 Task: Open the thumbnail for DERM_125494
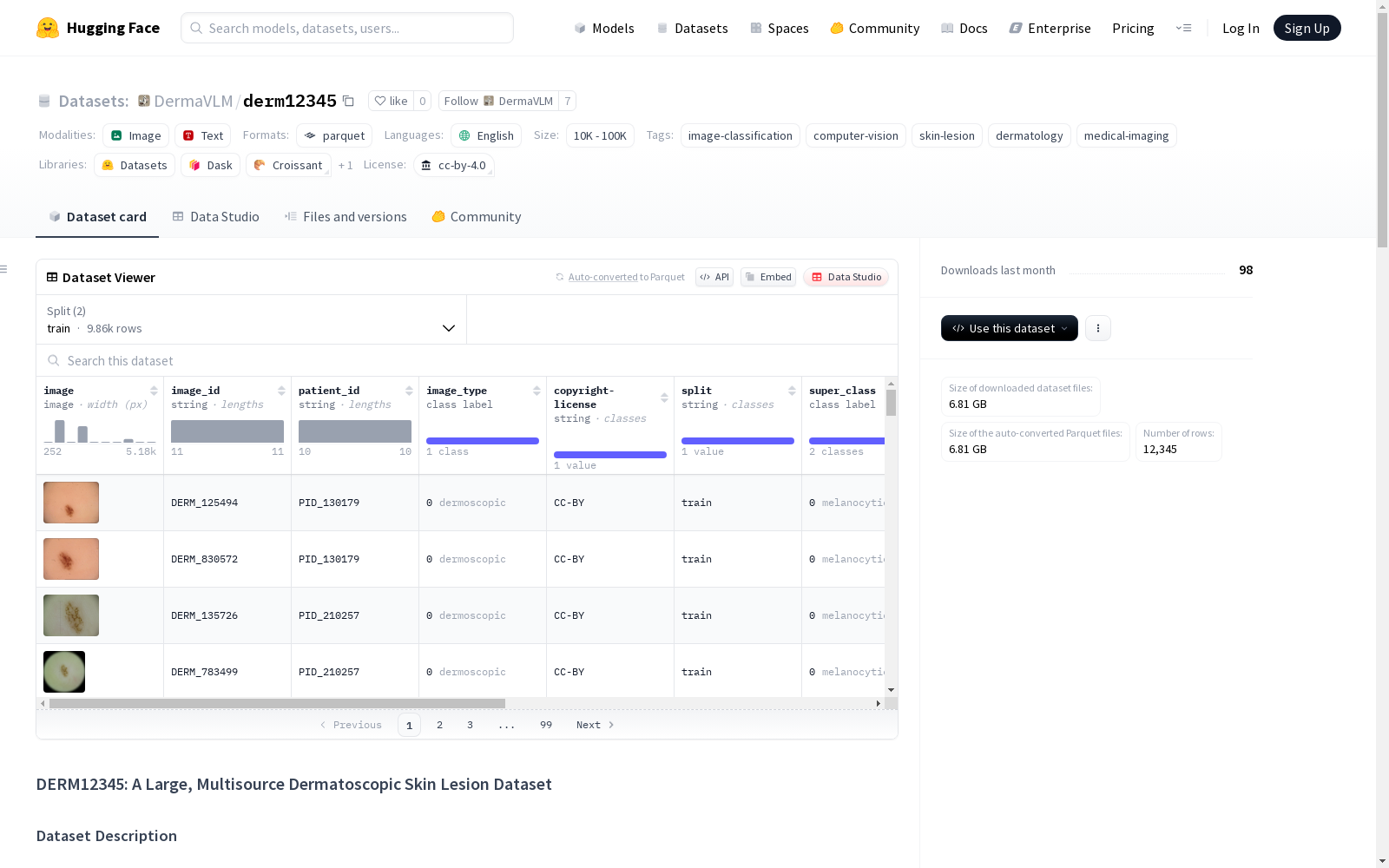[x=71, y=503]
